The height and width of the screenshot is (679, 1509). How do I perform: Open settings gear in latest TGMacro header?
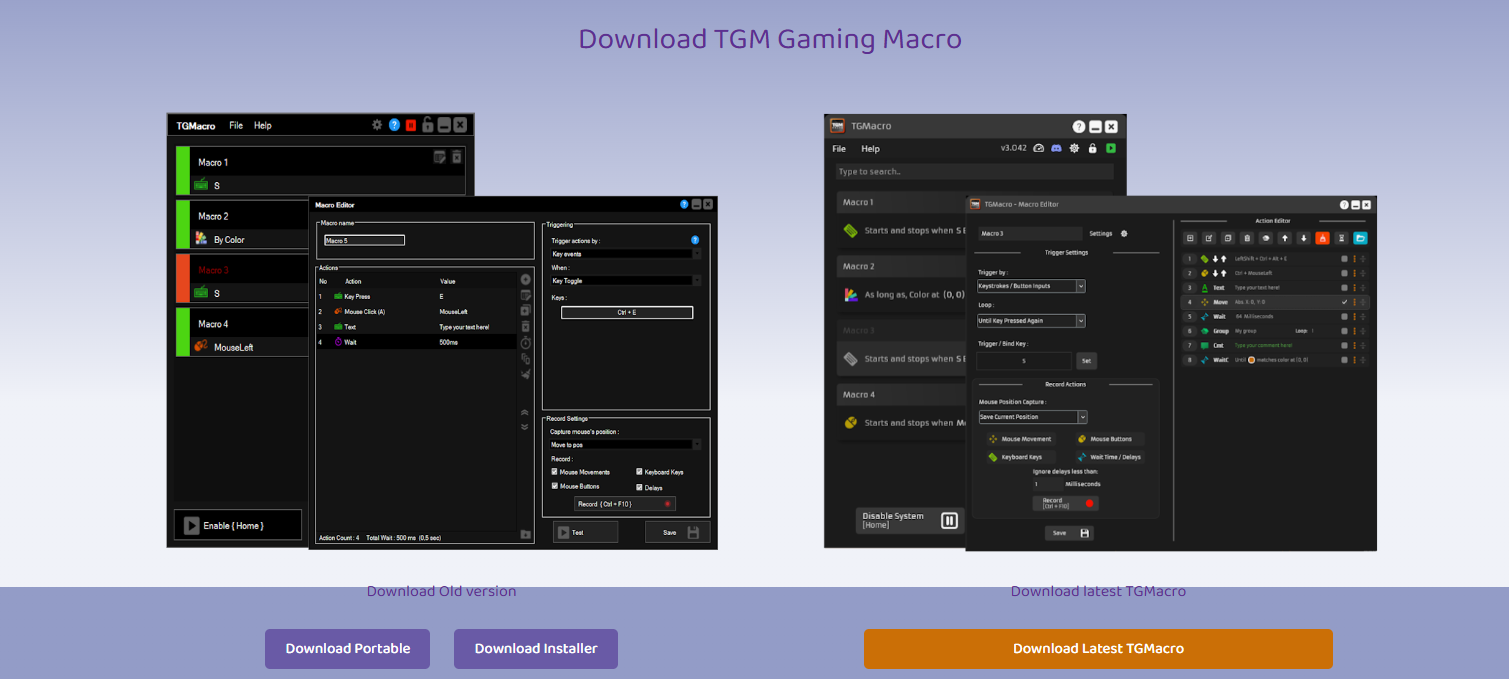point(1074,148)
